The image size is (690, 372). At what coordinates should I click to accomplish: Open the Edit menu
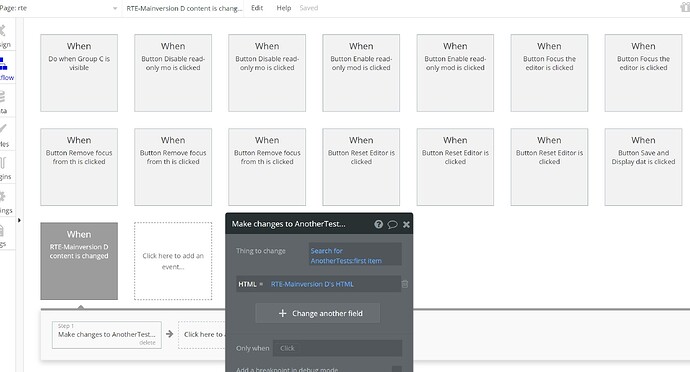coord(257,8)
